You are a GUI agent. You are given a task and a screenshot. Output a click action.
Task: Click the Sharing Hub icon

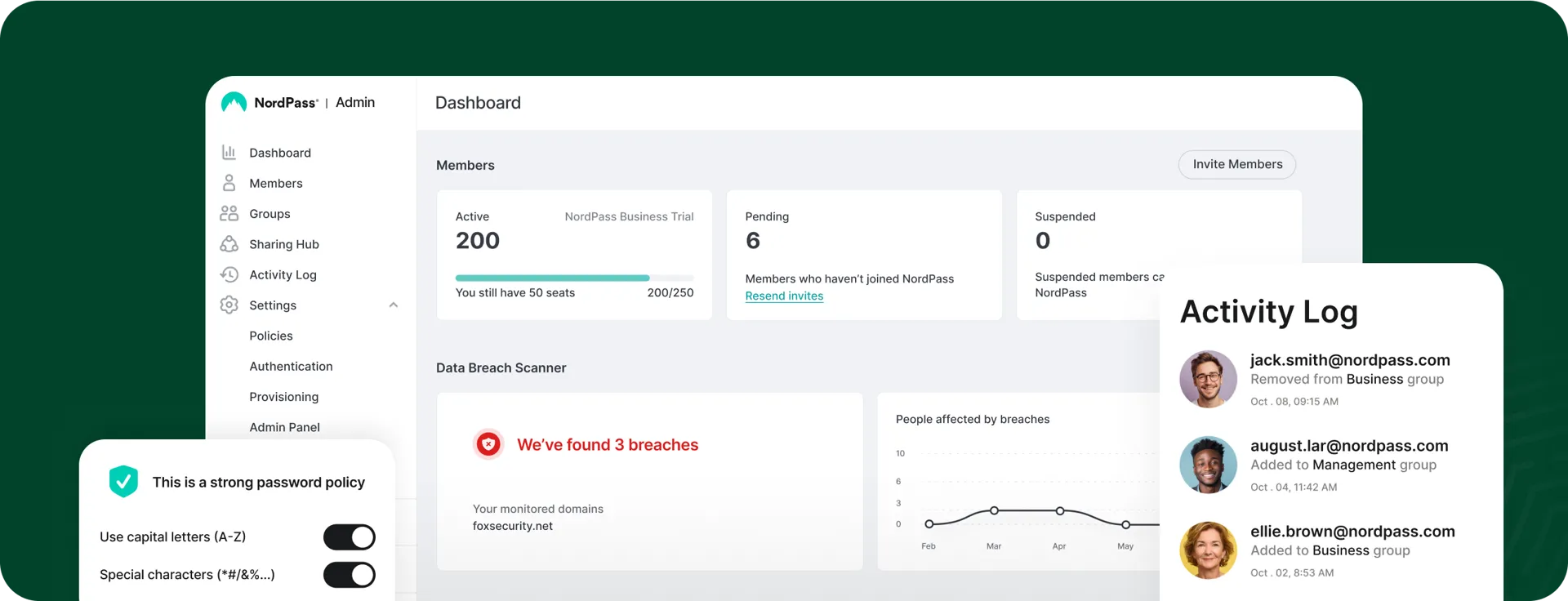229,244
